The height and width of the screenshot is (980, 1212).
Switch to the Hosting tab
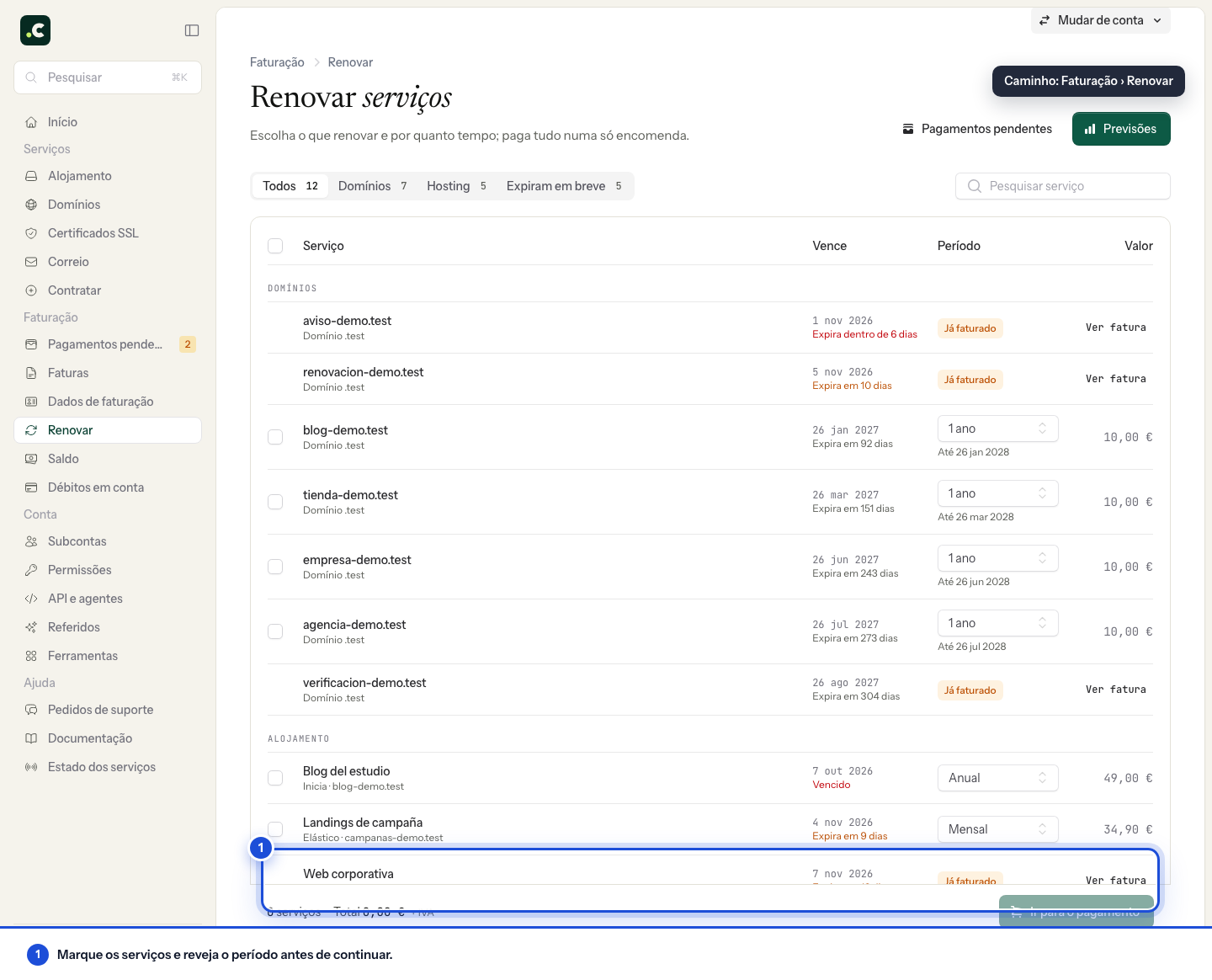[x=456, y=186]
